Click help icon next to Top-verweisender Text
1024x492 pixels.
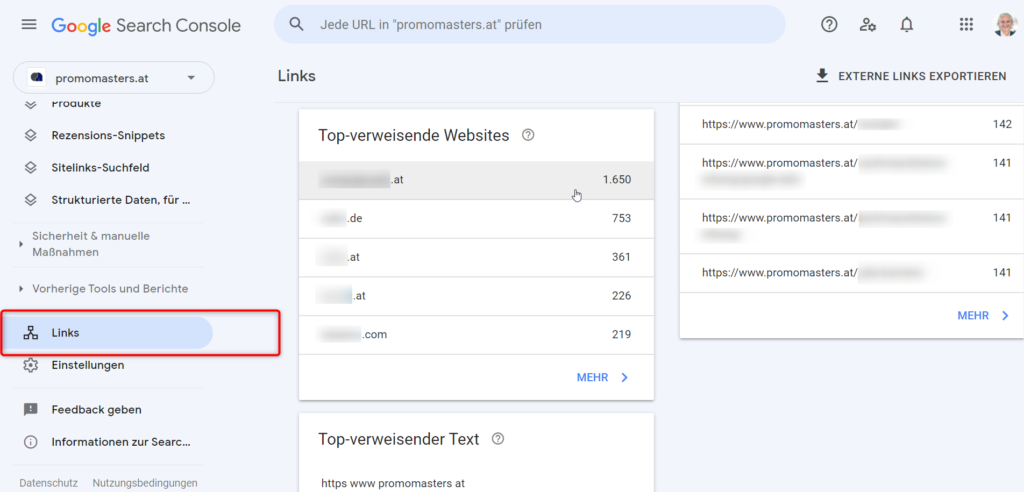498,439
